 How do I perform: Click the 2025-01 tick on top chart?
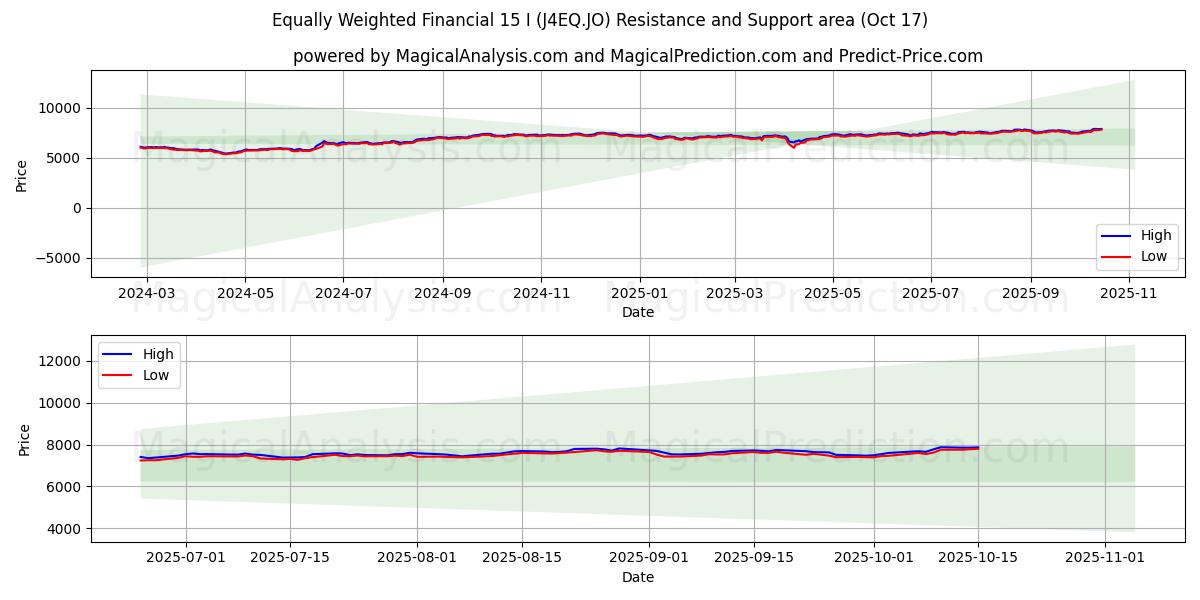coord(638,295)
